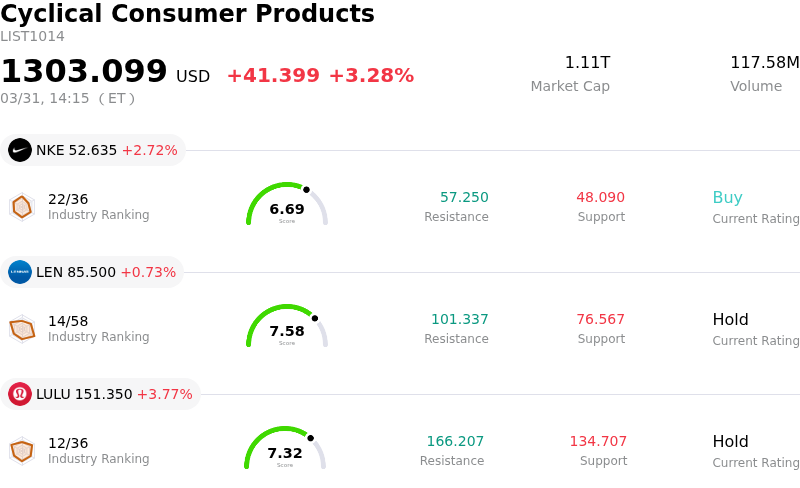This screenshot has width=800, height=488.
Task: Open the LULU 151.350 ticker chip
Action: [x=100, y=394]
